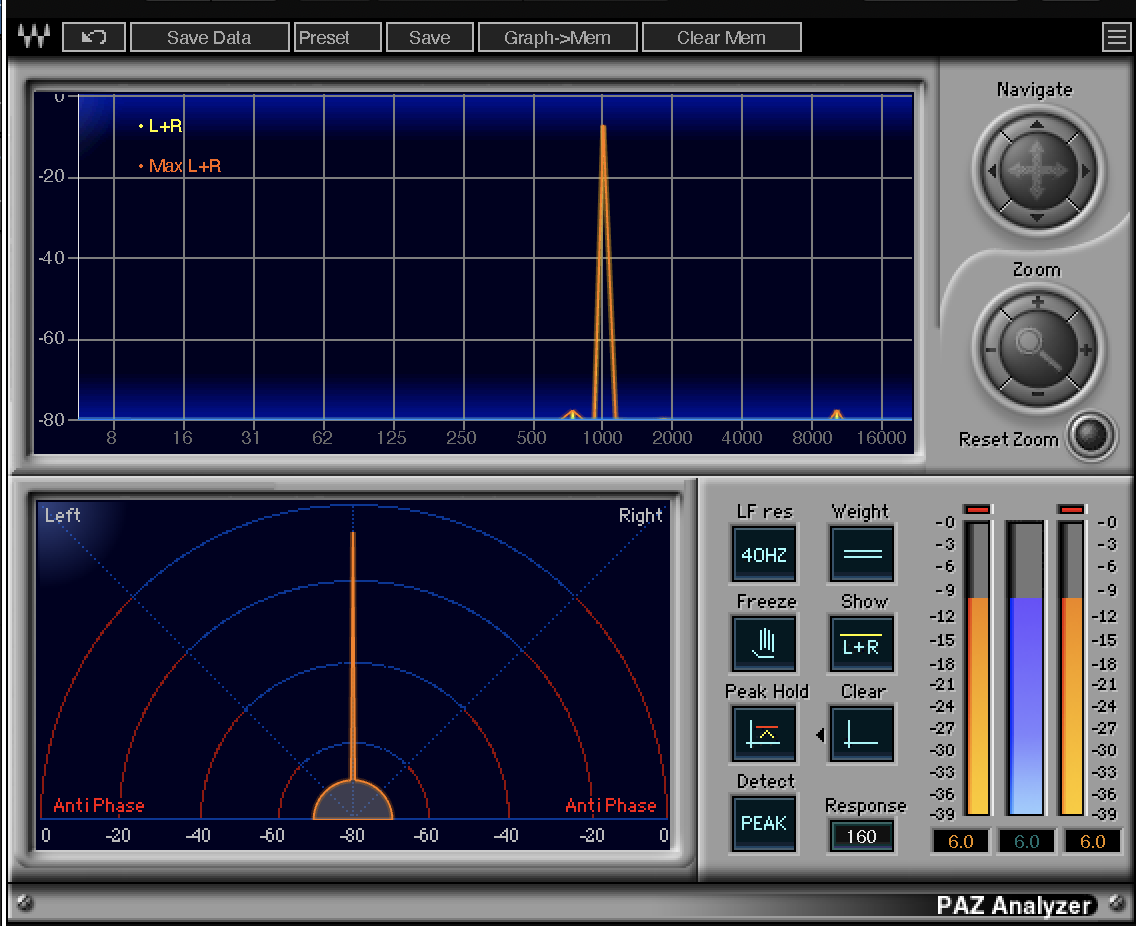Screen dimensions: 1138x926
Task: Toggle the LF res 40HZ button
Action: [764, 554]
